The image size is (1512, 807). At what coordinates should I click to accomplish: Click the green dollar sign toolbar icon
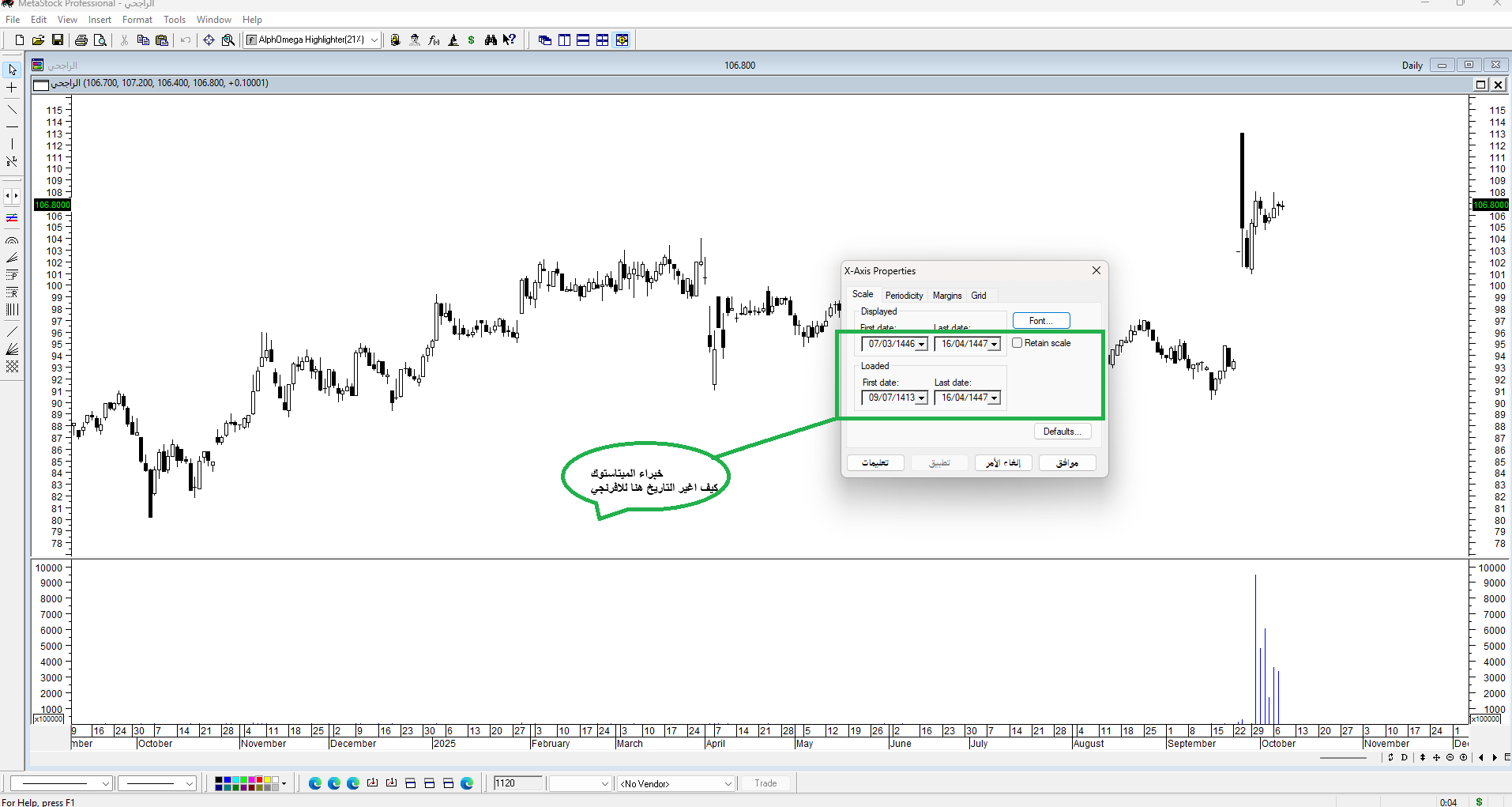tap(472, 40)
